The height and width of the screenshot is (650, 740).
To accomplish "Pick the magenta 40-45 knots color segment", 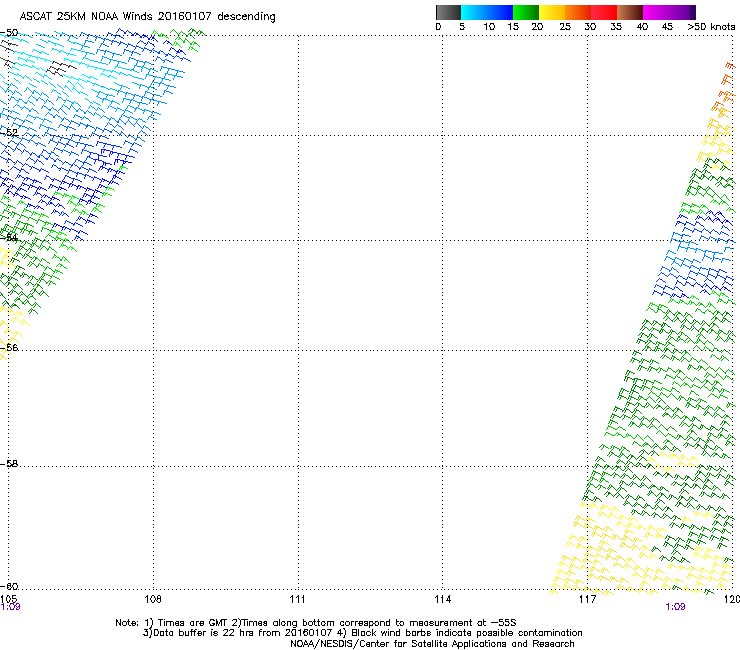I will 656,12.
